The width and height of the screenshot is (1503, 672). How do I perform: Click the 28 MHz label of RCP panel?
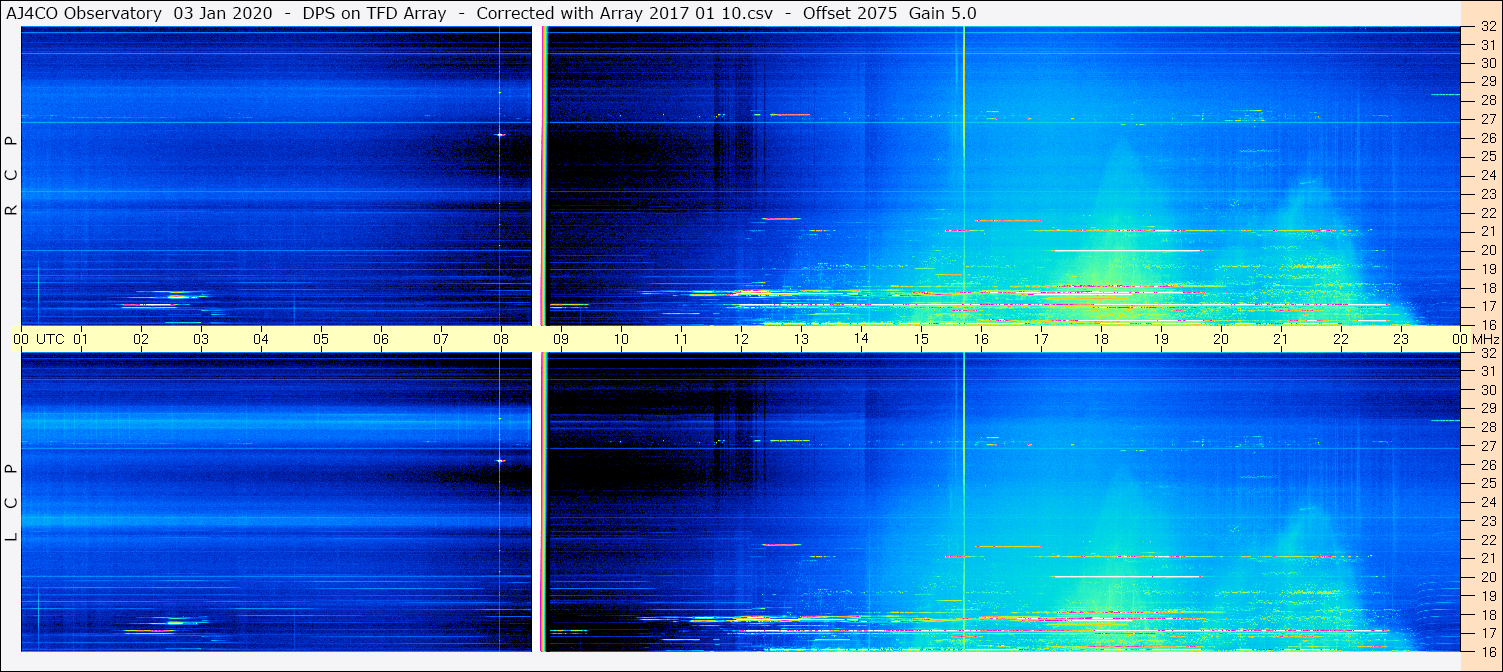1488,100
